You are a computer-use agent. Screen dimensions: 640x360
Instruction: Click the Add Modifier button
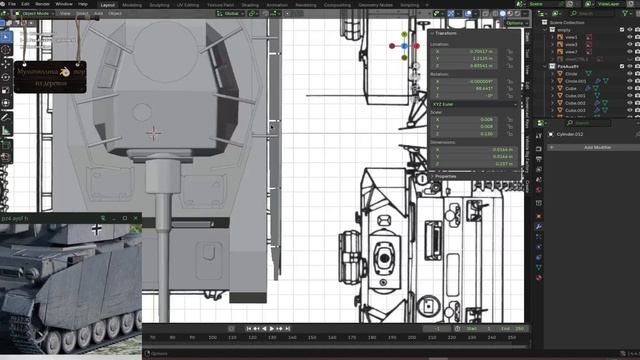[x=594, y=147]
